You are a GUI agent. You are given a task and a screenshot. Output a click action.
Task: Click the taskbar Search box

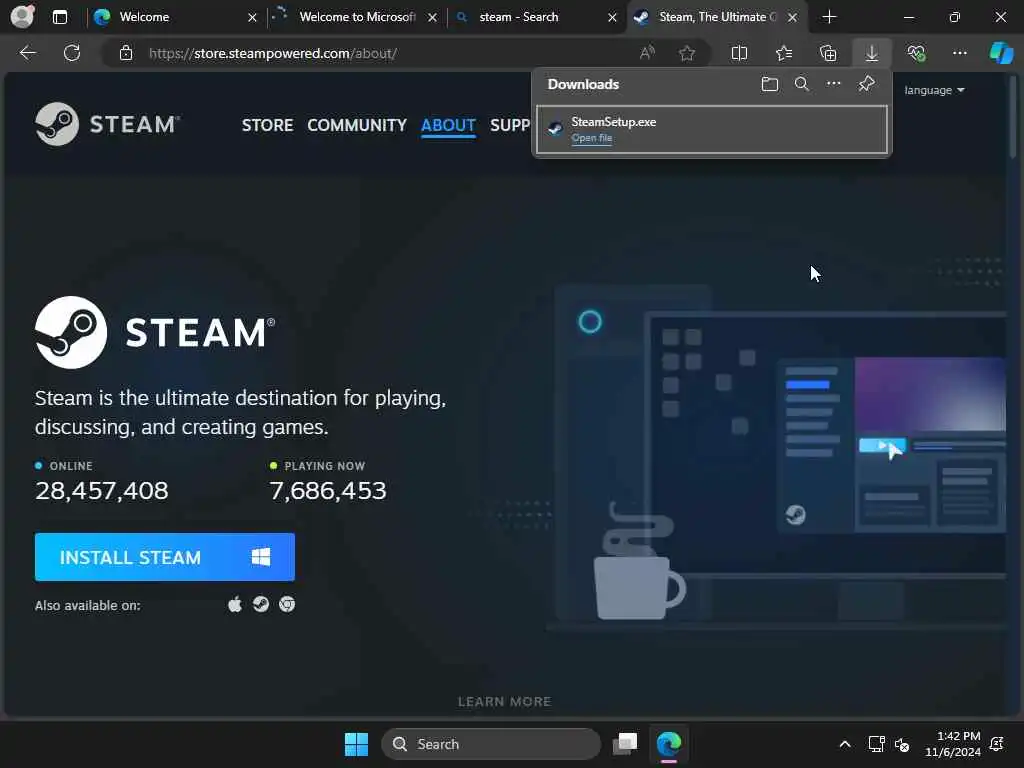click(x=490, y=744)
